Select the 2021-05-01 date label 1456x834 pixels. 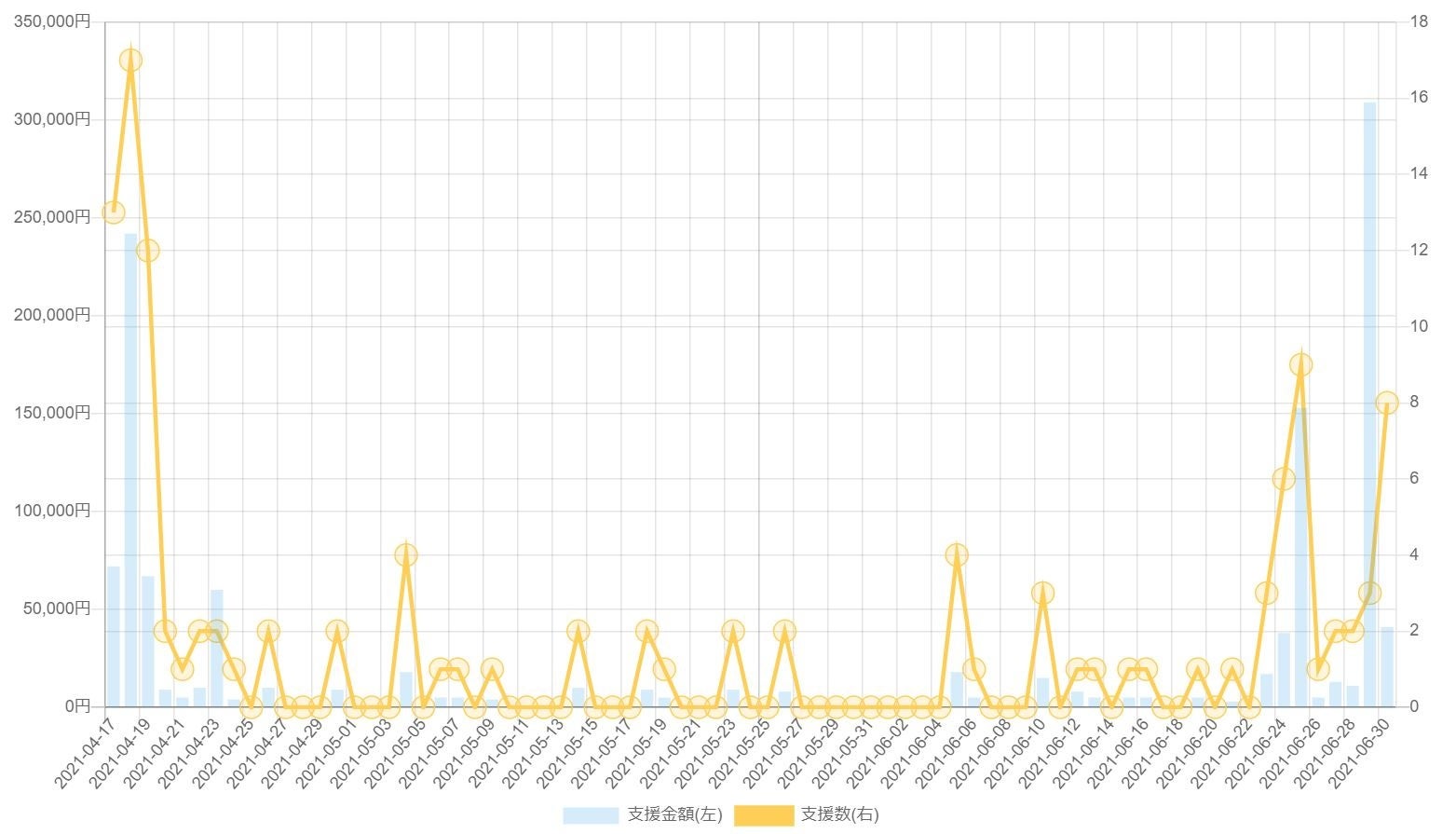[x=326, y=753]
